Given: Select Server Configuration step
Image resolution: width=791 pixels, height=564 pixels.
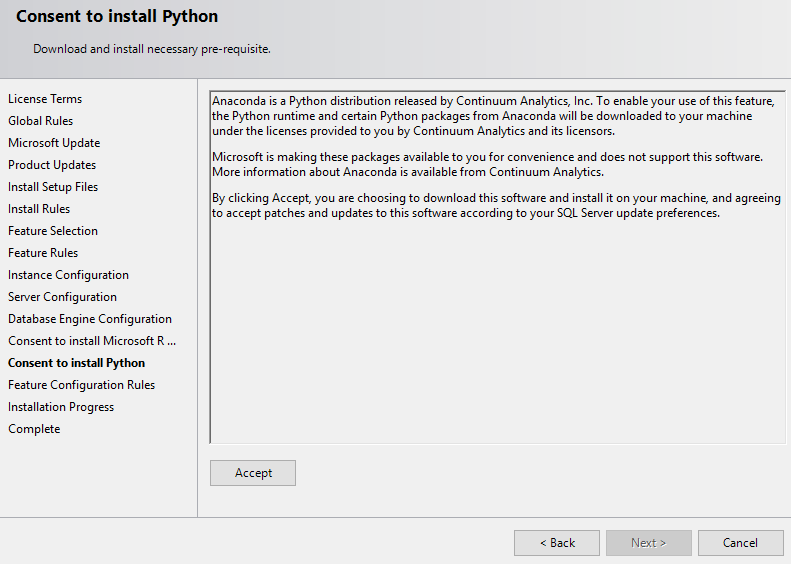Looking at the screenshot, I should [63, 297].
